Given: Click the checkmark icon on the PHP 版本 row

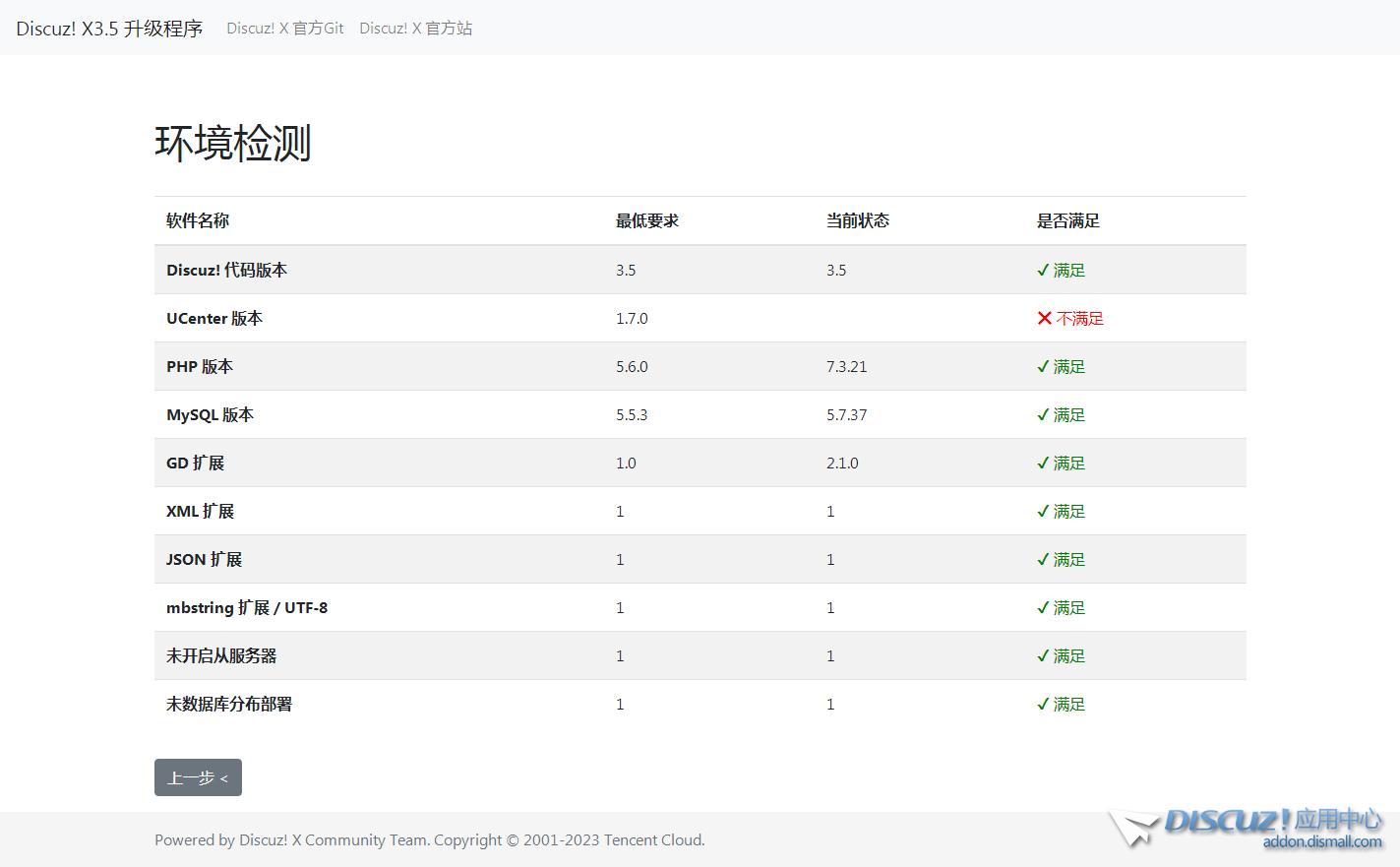Looking at the screenshot, I should pos(1043,366).
